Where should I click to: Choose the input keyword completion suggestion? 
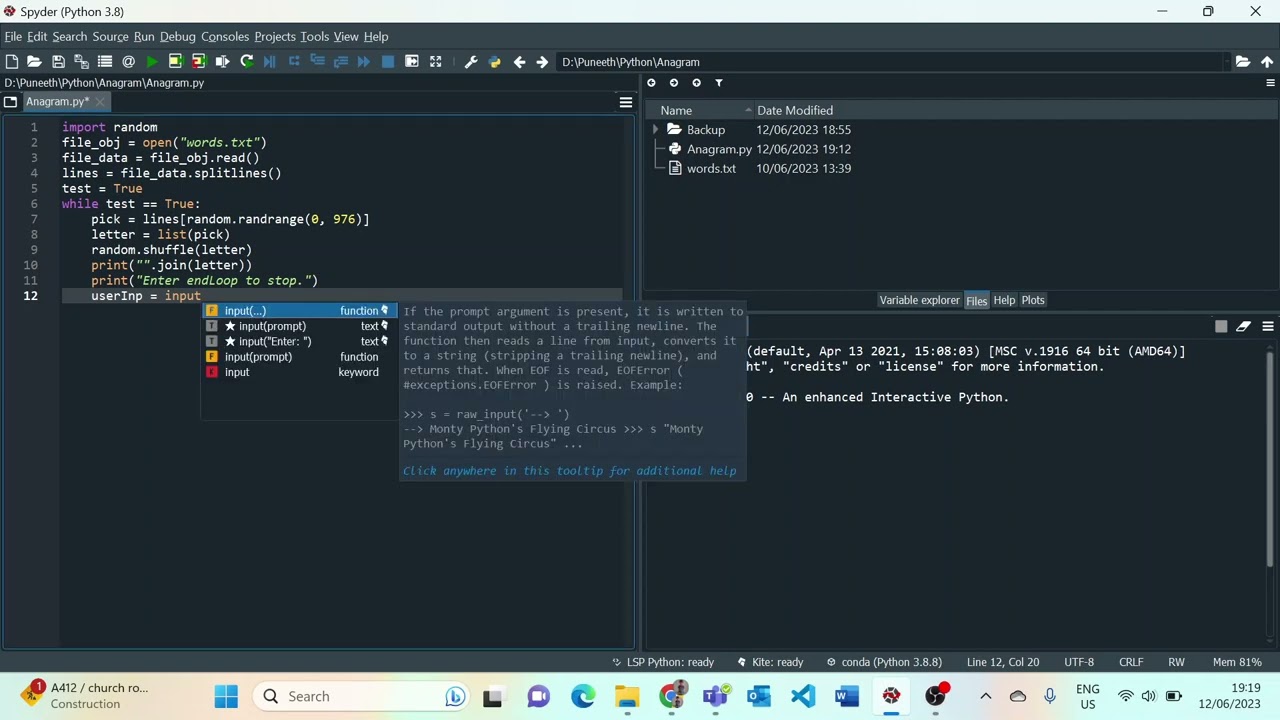pos(299,372)
